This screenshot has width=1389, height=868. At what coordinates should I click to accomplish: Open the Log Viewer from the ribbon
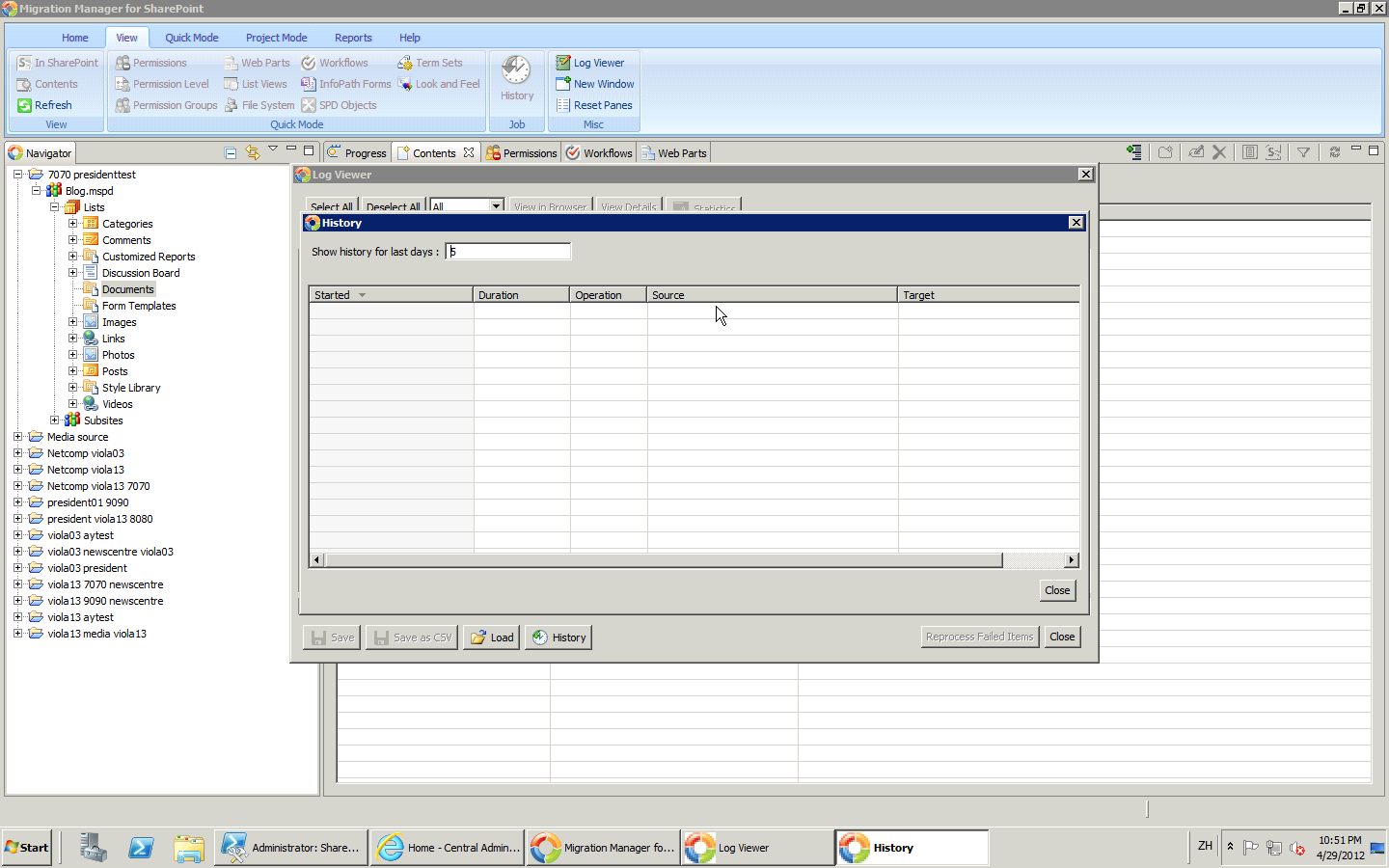(590, 63)
